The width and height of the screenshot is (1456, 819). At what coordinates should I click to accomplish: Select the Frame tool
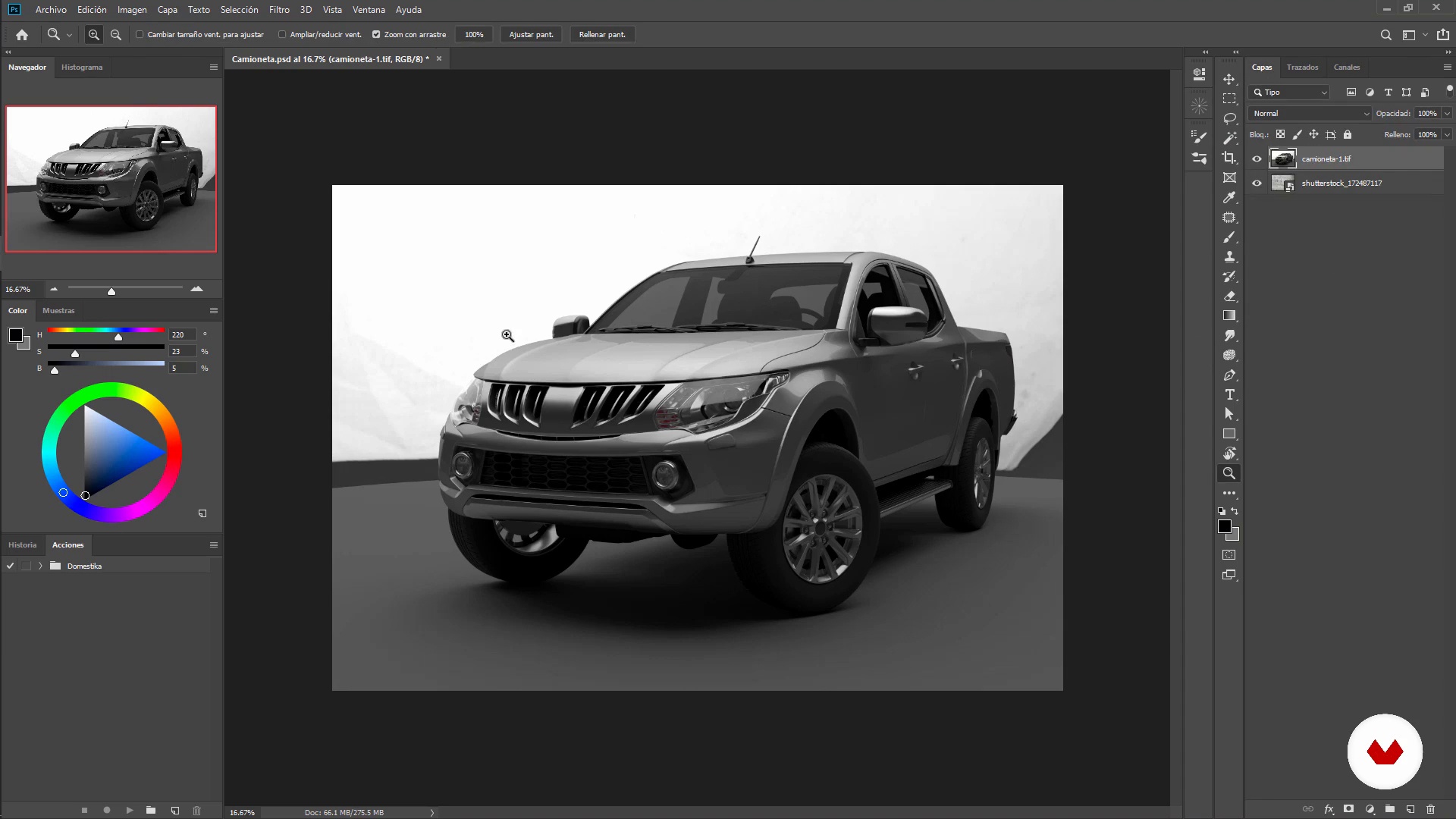[1229, 178]
